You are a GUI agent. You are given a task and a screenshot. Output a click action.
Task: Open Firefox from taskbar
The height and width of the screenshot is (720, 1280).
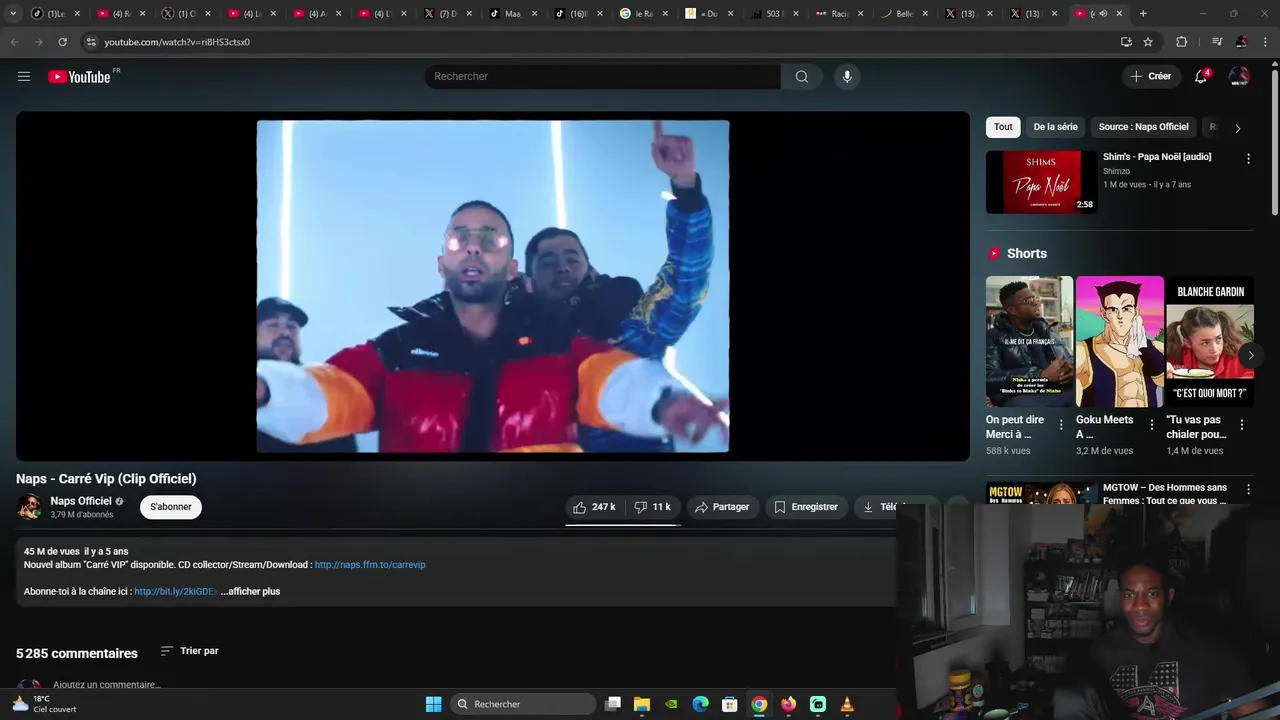[x=788, y=704]
